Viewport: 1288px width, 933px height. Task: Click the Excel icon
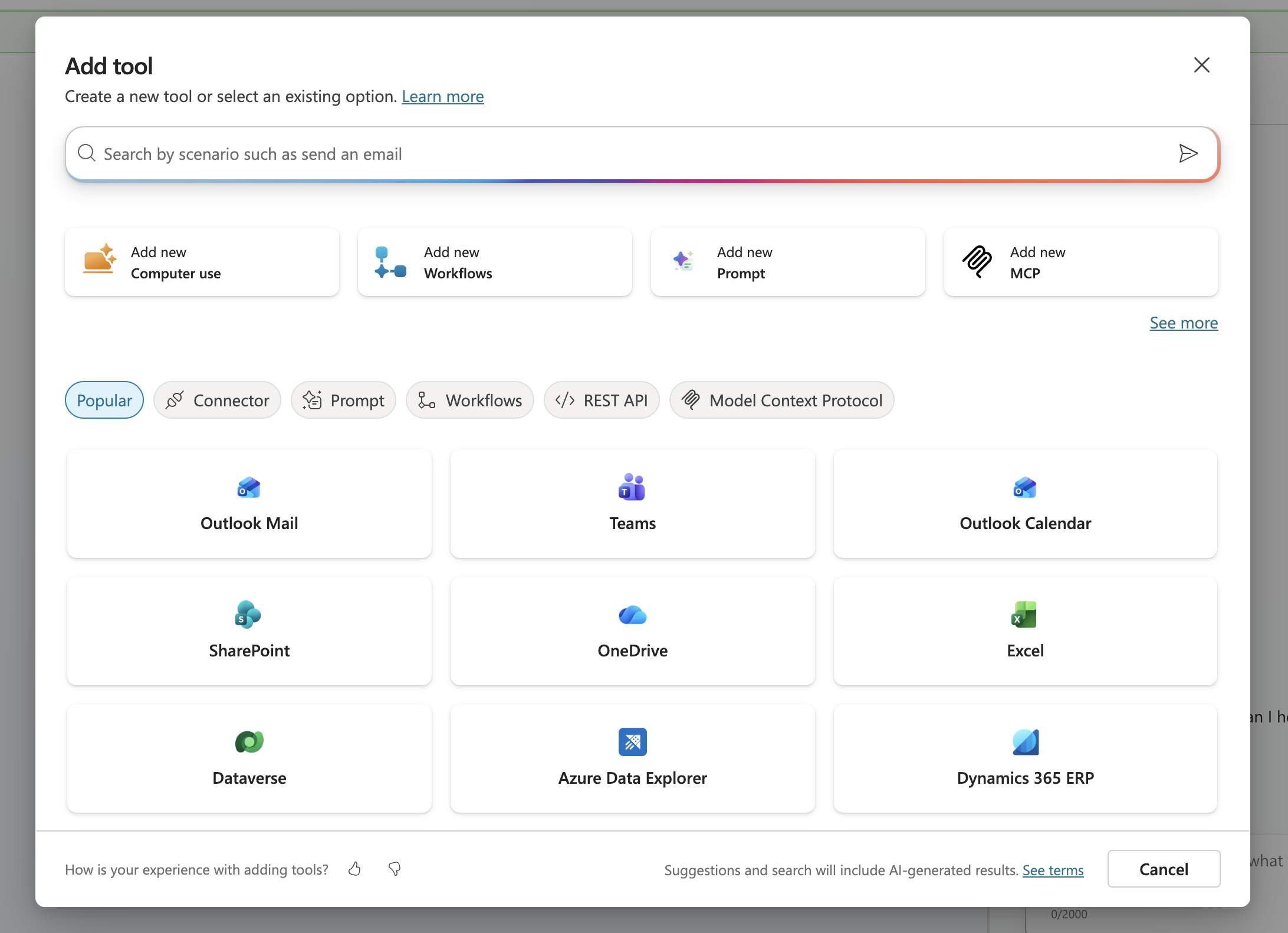(x=1024, y=615)
